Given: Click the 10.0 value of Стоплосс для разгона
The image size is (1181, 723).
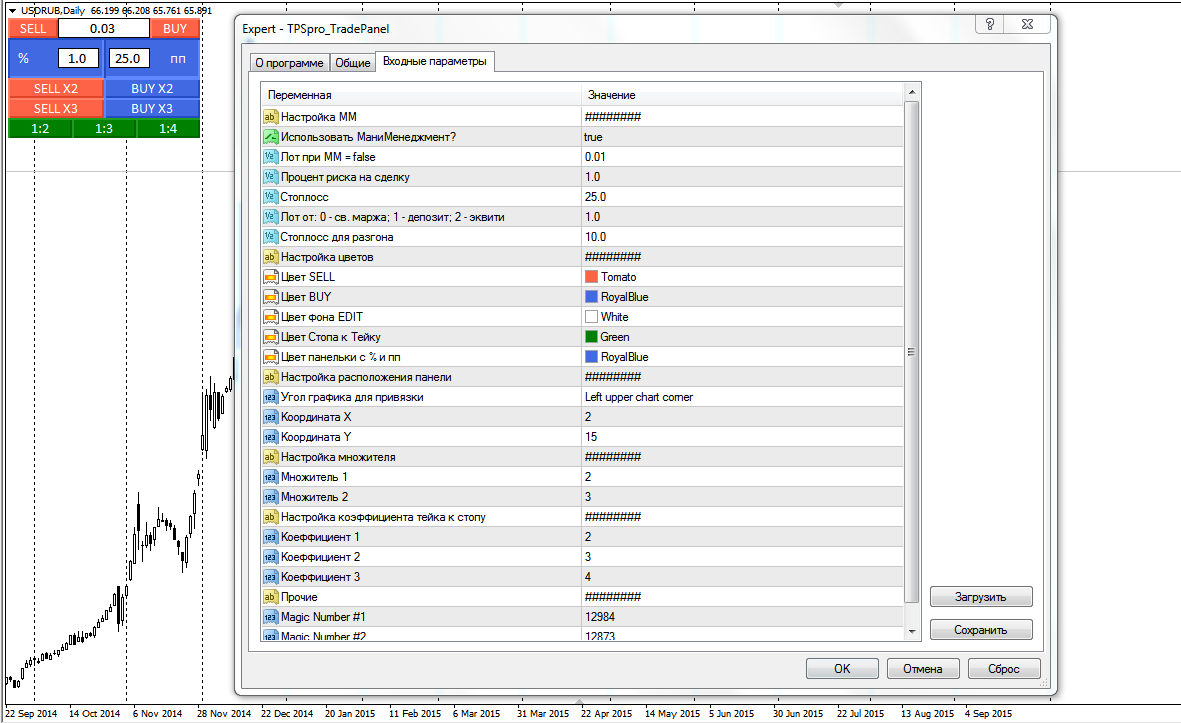Looking at the screenshot, I should click(595, 236).
